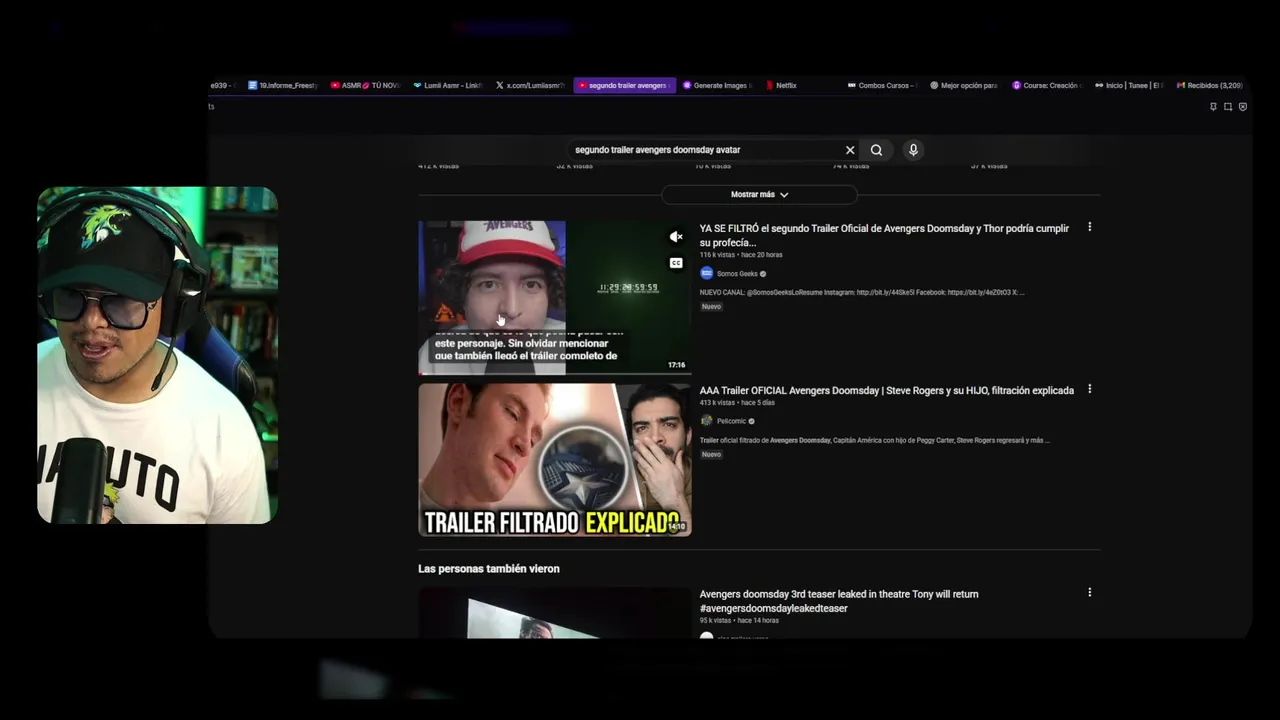Open more options for AAA Trailer OFICIAL video
The height and width of the screenshot is (720, 1280).
pos(1089,389)
